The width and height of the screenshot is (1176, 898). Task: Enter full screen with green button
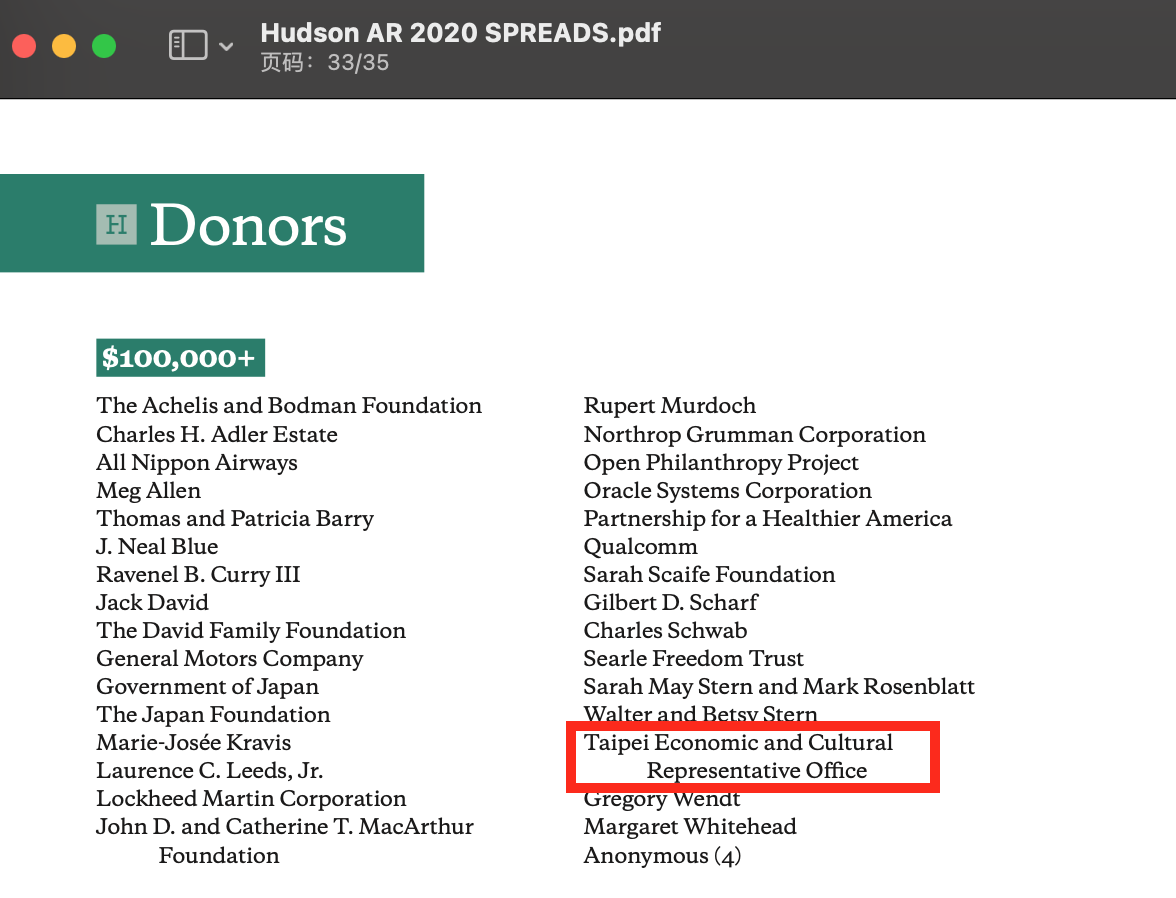pyautogui.click(x=104, y=46)
